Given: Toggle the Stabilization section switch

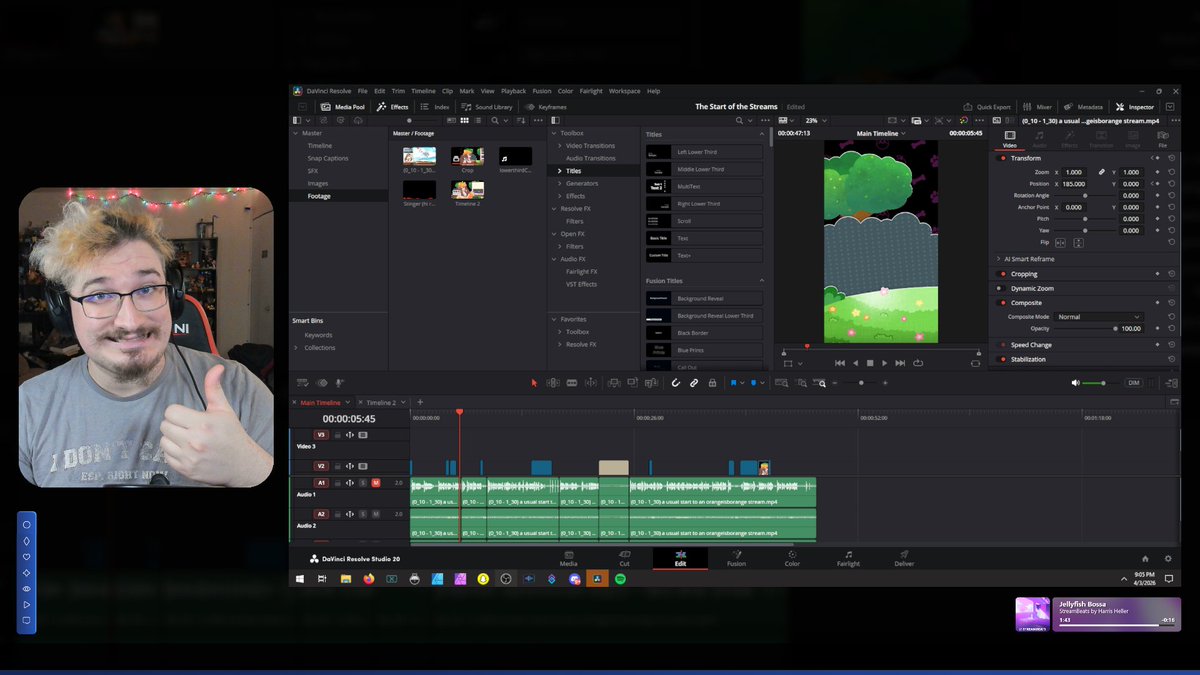Looking at the screenshot, I should tap(1003, 359).
